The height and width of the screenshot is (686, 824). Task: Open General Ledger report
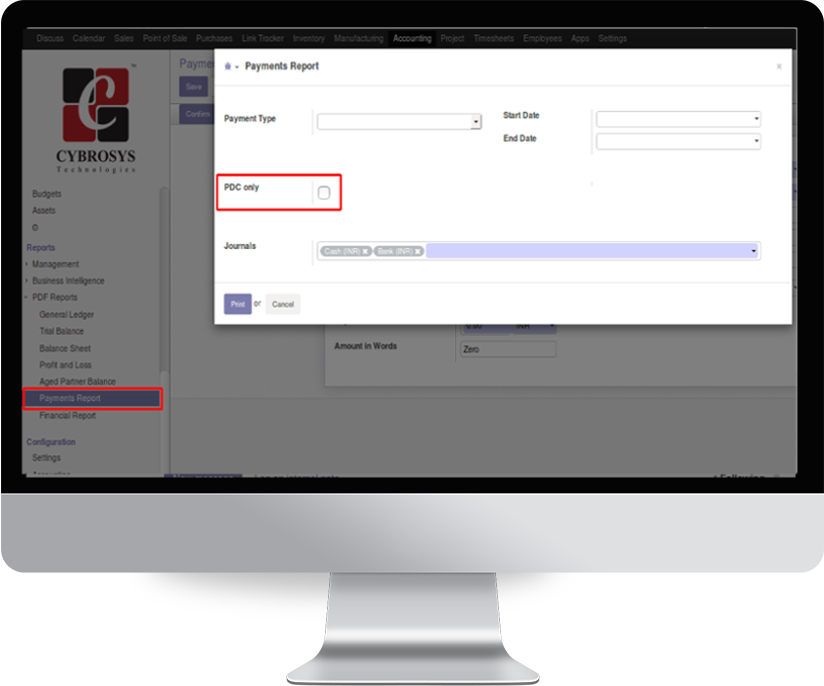pyautogui.click(x=67, y=314)
